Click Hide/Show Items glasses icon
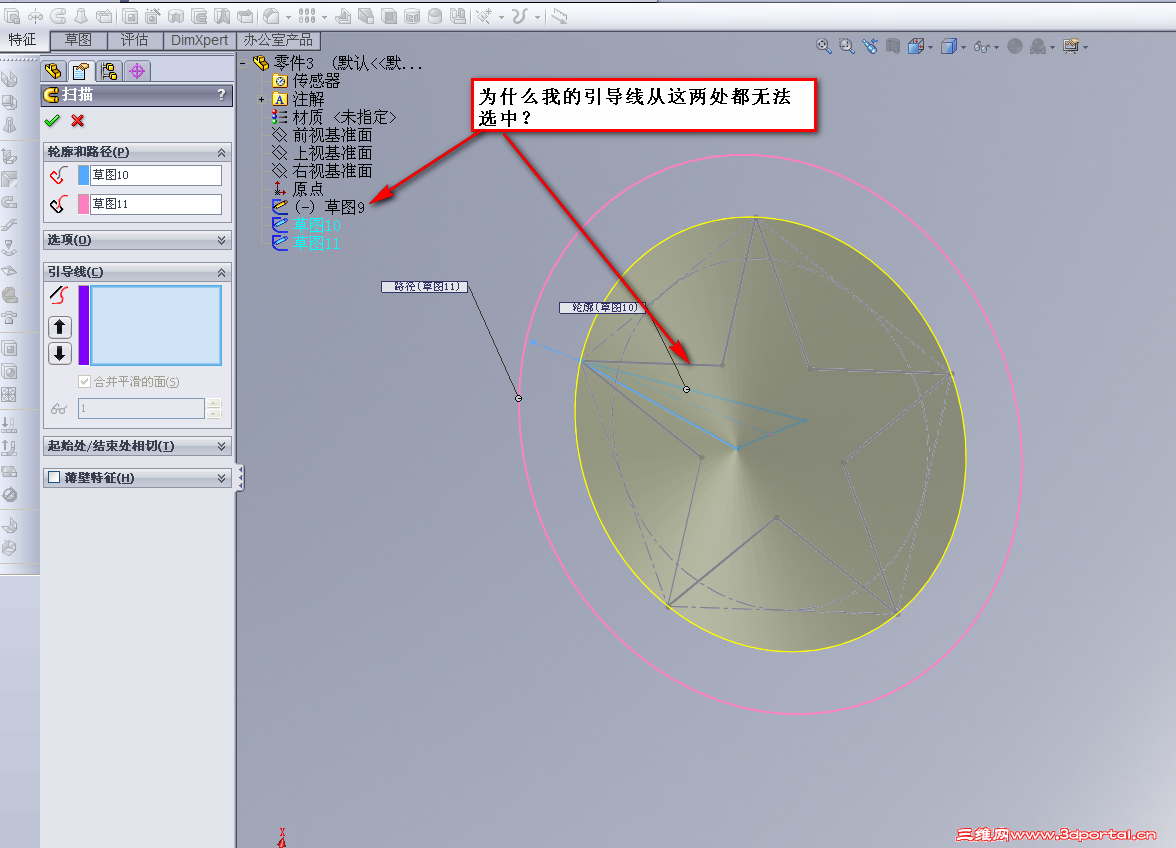The image size is (1176, 848). (x=982, y=47)
